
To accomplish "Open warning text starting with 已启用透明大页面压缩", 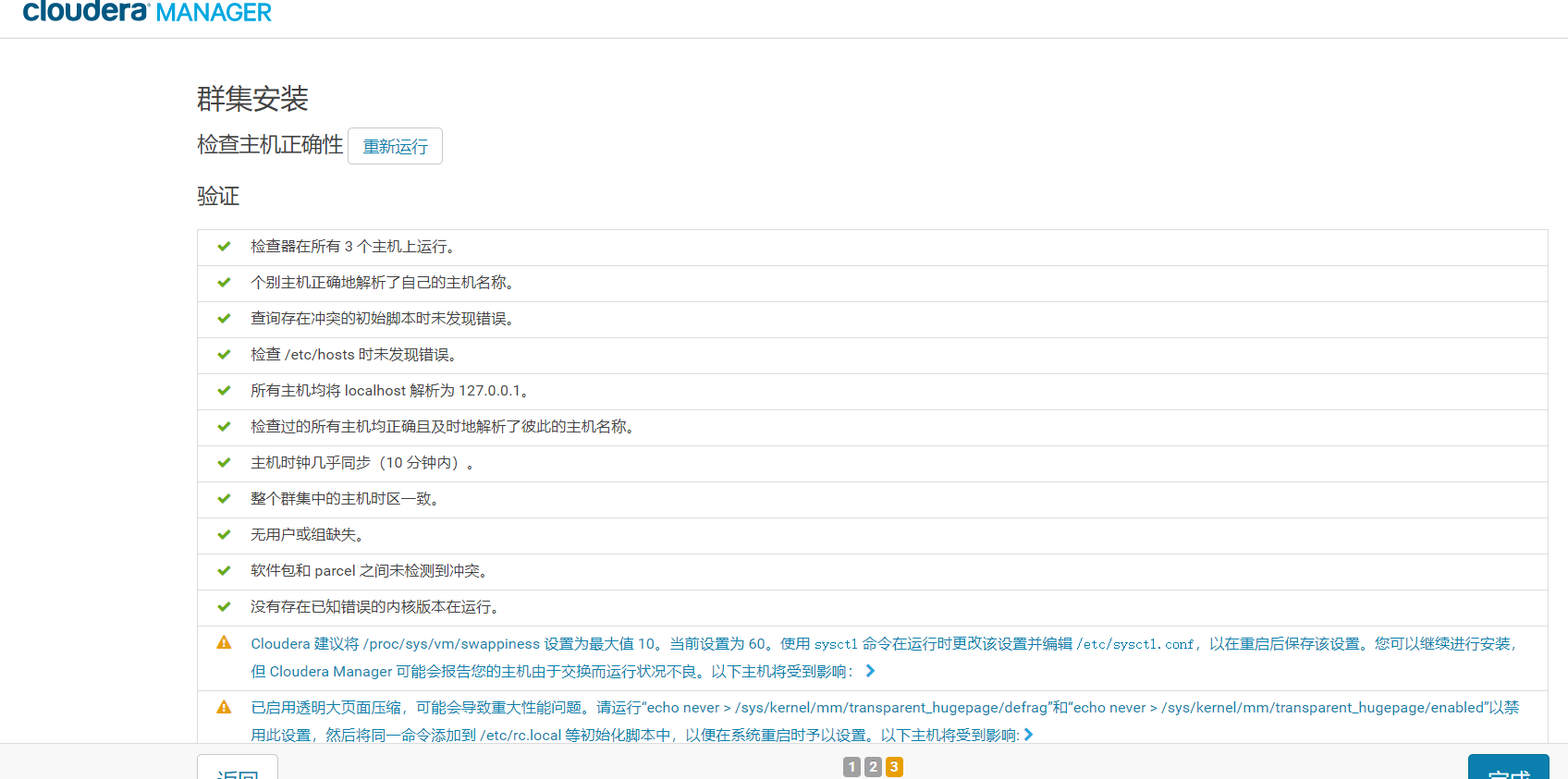I will pos(885,721).
